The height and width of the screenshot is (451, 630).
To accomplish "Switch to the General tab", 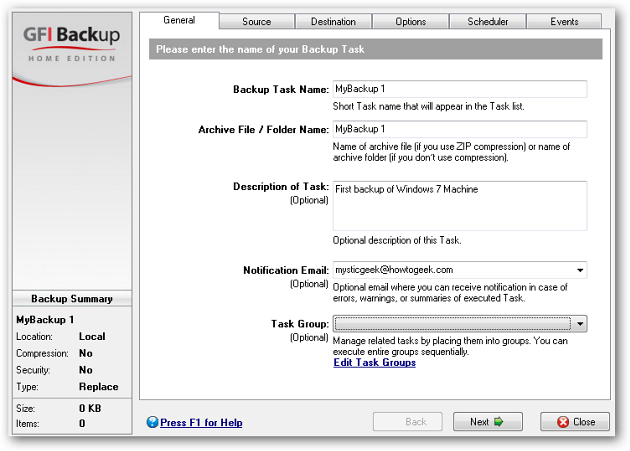I will (179, 20).
